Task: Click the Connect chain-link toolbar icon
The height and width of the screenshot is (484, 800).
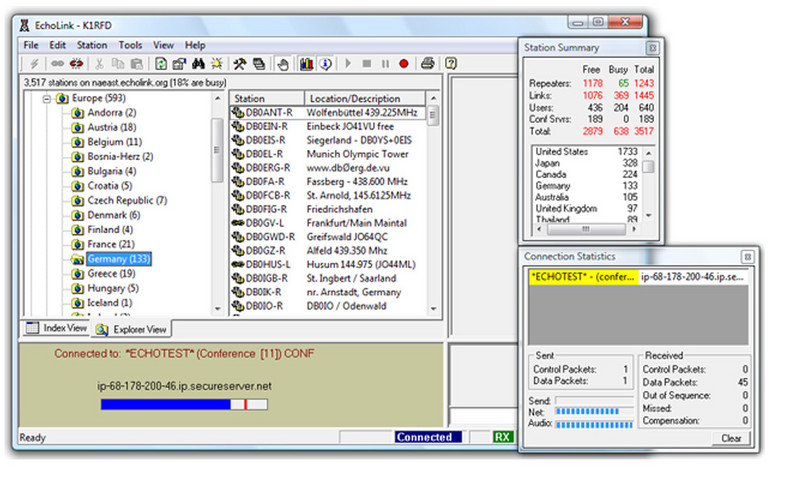Action: [57, 64]
